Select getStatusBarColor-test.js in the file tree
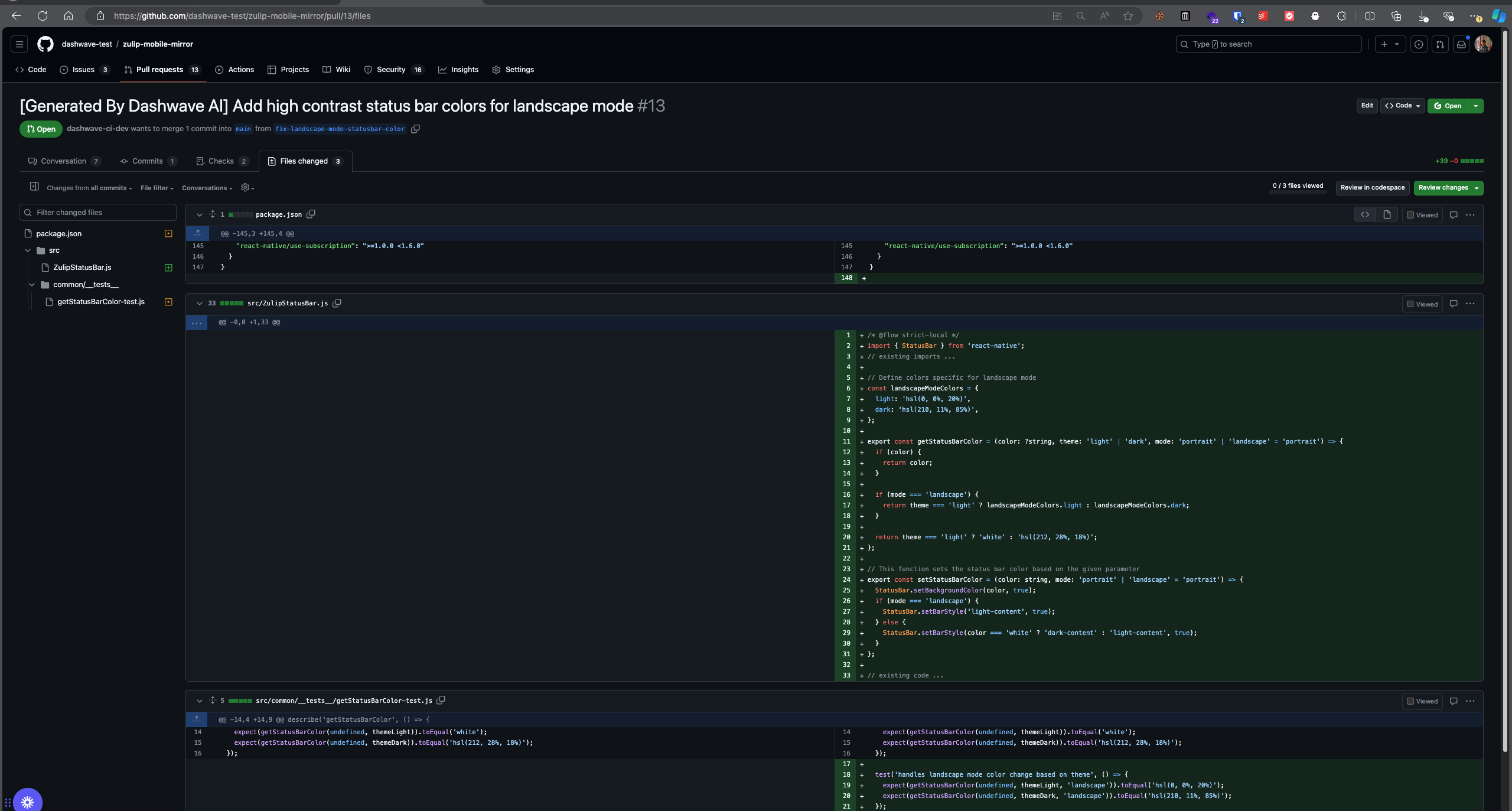1512x811 pixels. [x=100, y=302]
